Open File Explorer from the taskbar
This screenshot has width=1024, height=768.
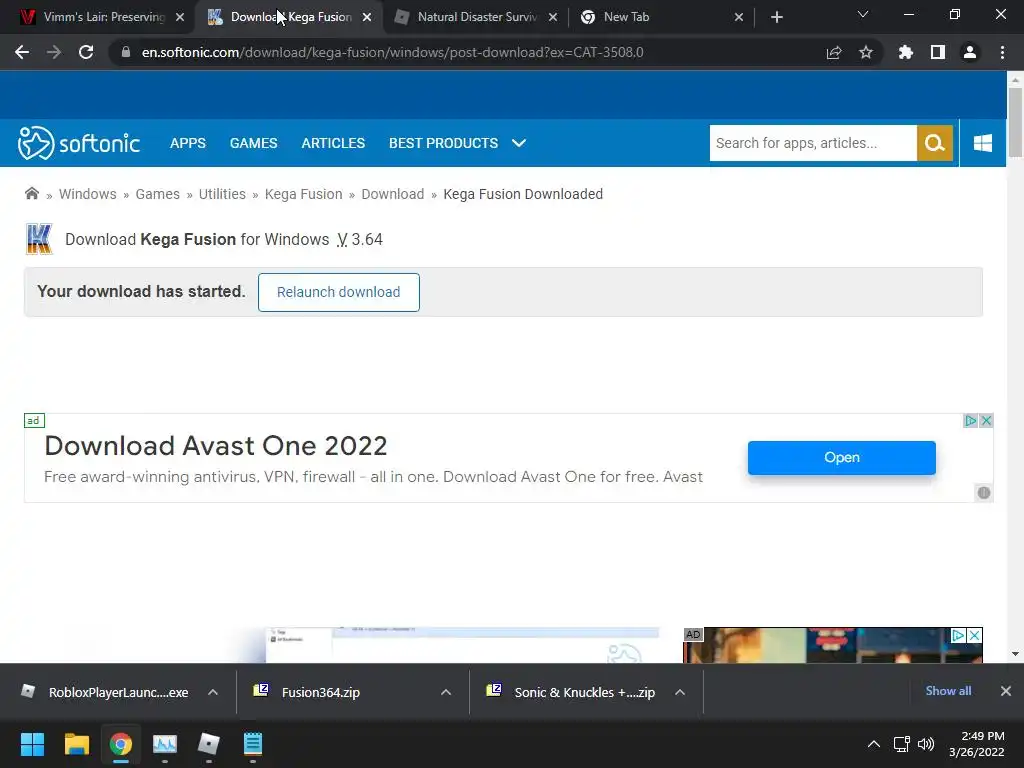point(76,744)
